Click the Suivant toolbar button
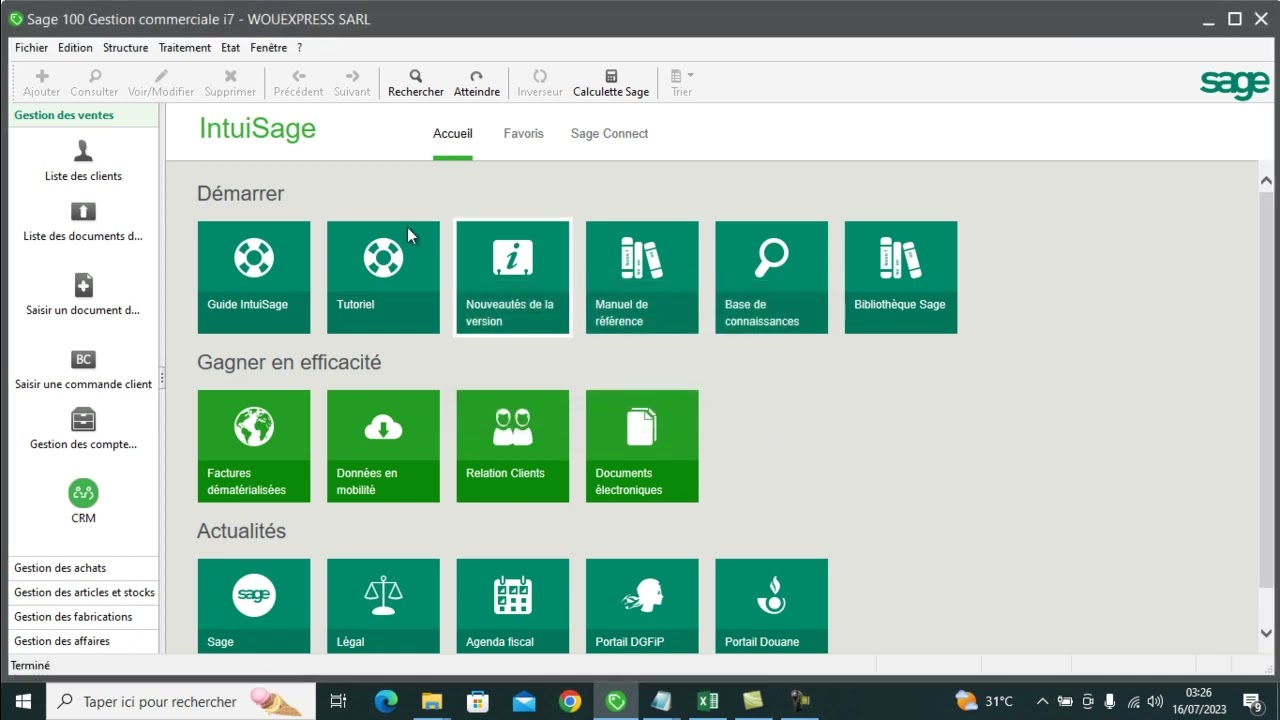This screenshot has width=1280, height=720. point(352,83)
